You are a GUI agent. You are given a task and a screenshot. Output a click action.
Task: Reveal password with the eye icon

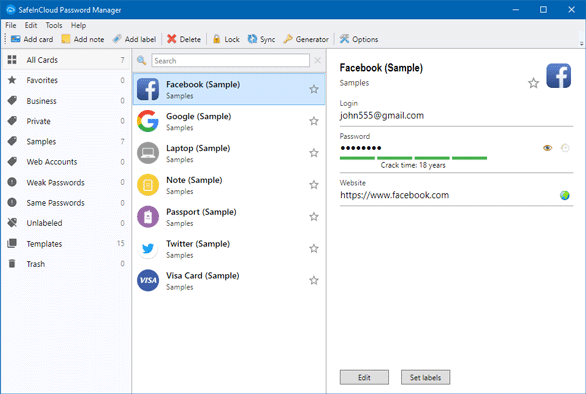[x=547, y=148]
